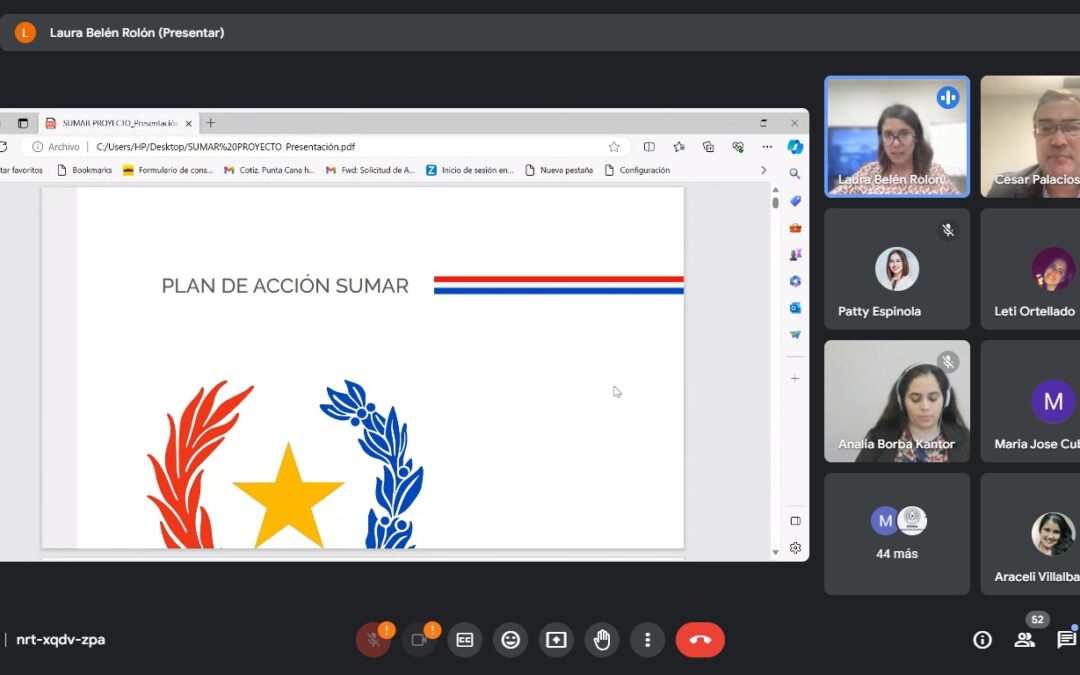This screenshot has height=675, width=1080.
Task: Open the emoji reactions button
Action: [510, 640]
